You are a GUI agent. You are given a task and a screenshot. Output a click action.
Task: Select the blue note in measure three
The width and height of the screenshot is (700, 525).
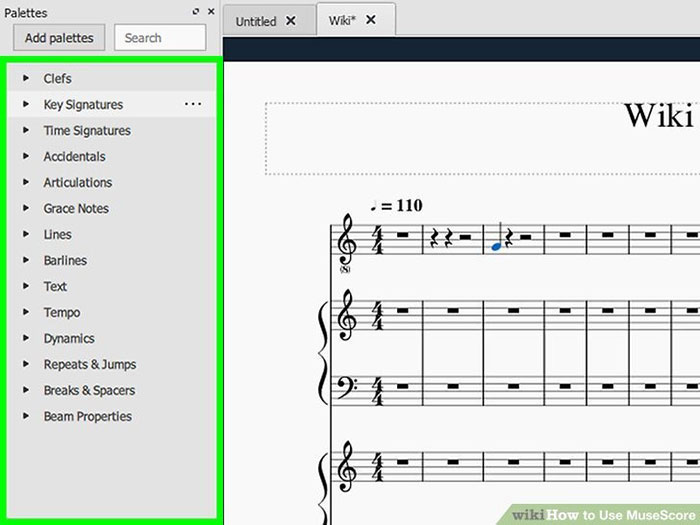(x=496, y=243)
